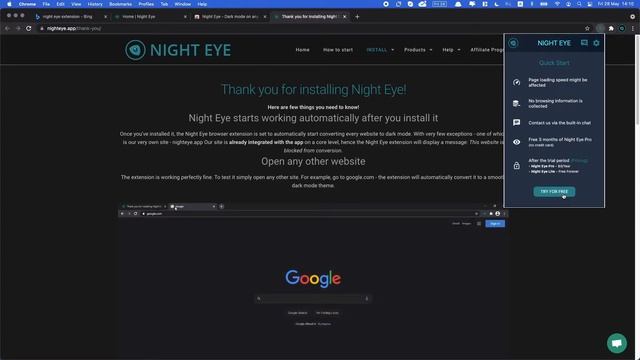The height and width of the screenshot is (360, 640).
Task: Open the File menu
Action: [x=46, y=4]
